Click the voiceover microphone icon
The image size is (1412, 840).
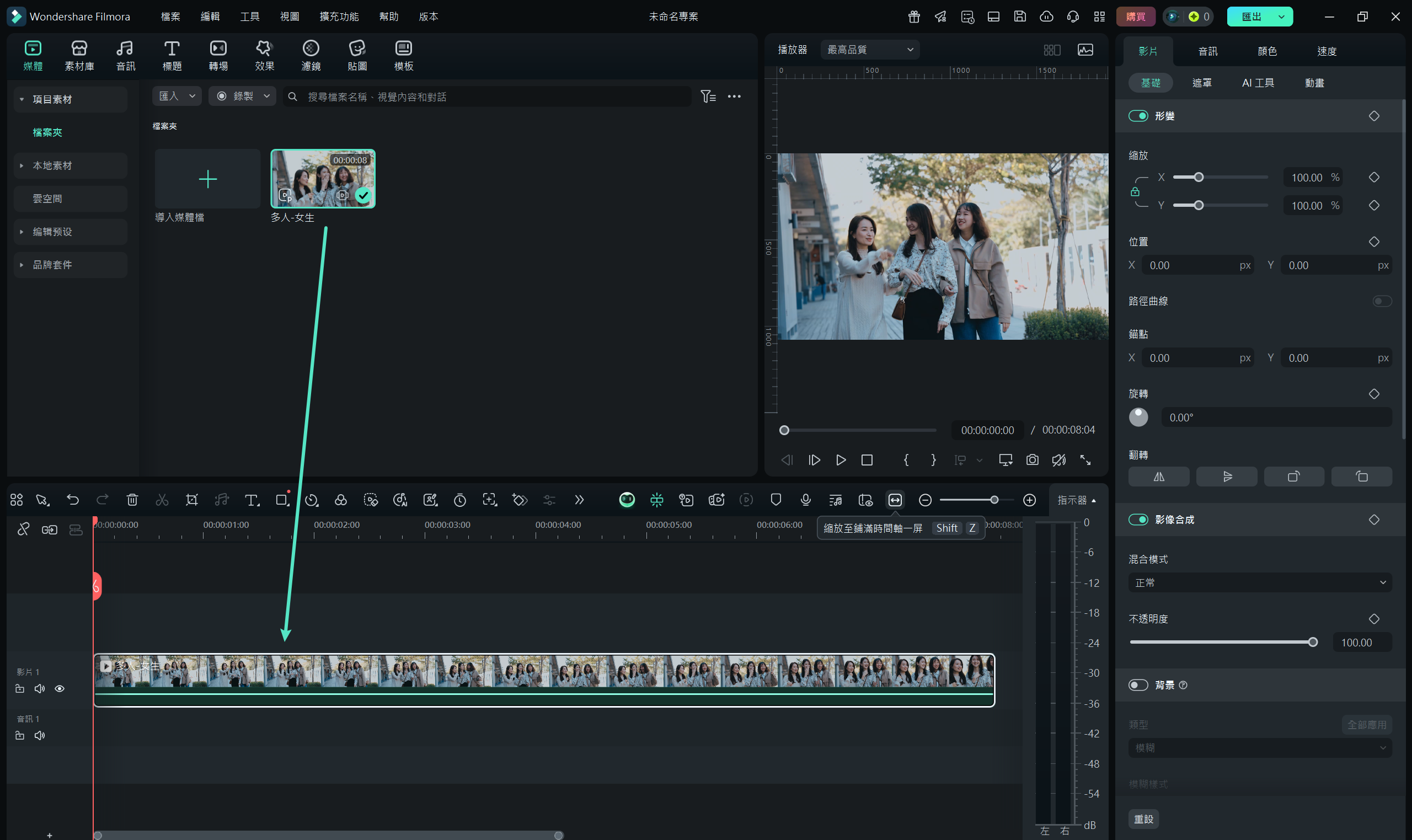(x=805, y=500)
